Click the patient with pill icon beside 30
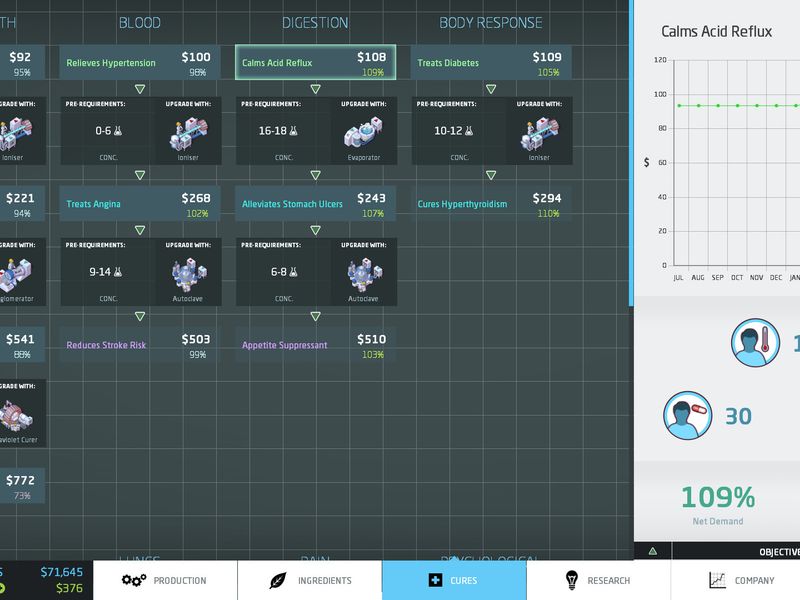800x600 pixels. [687, 415]
